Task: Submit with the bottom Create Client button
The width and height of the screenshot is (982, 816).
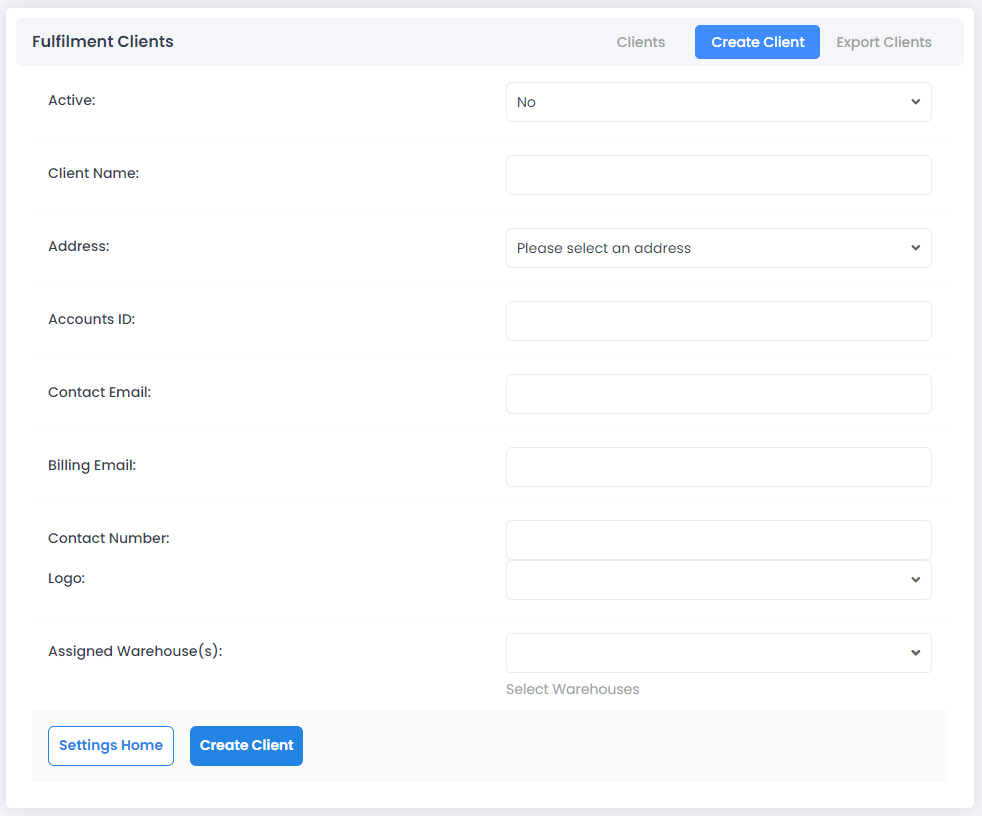Action: (x=246, y=745)
